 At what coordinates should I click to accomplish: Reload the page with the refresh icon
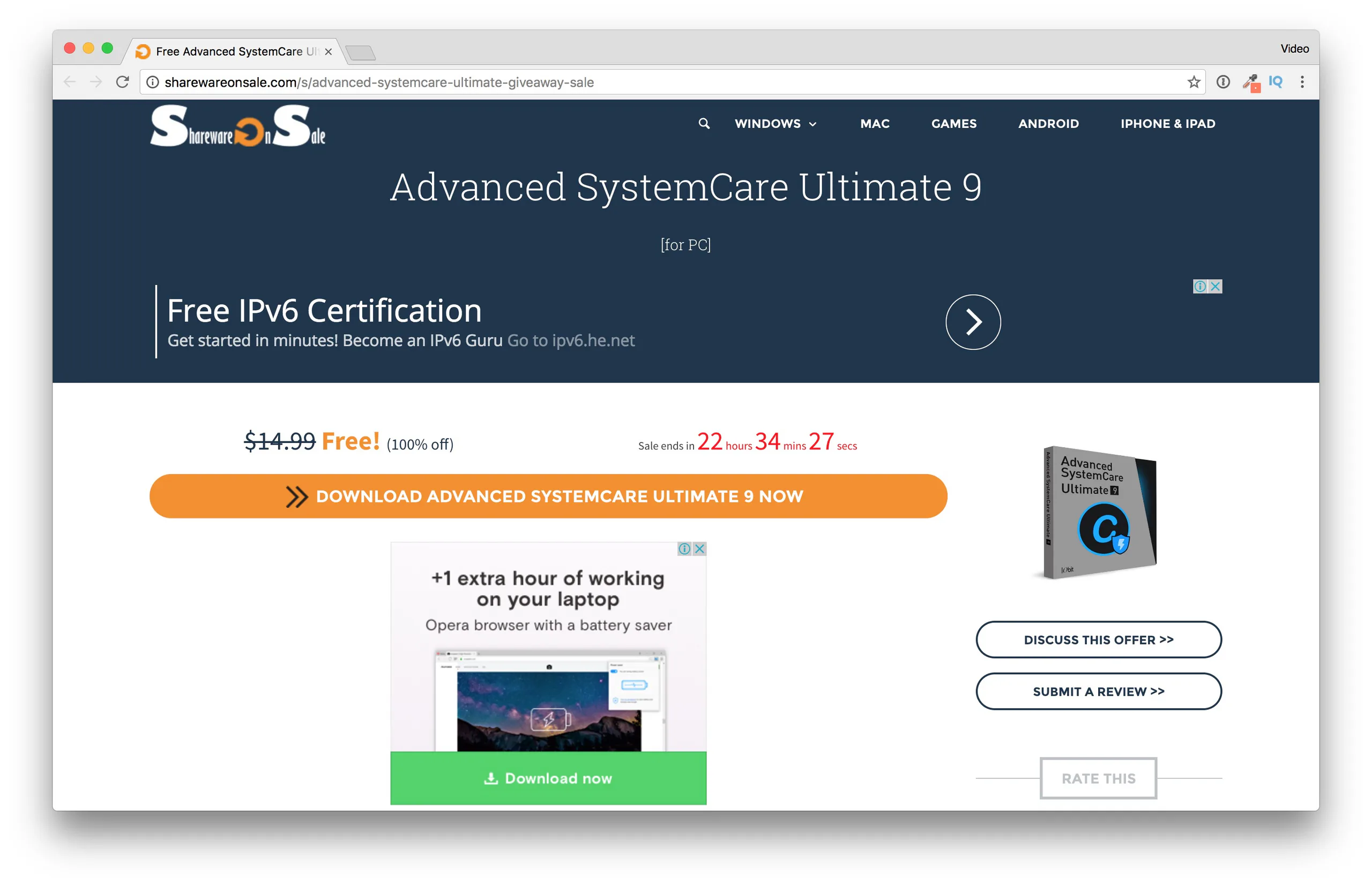123,82
